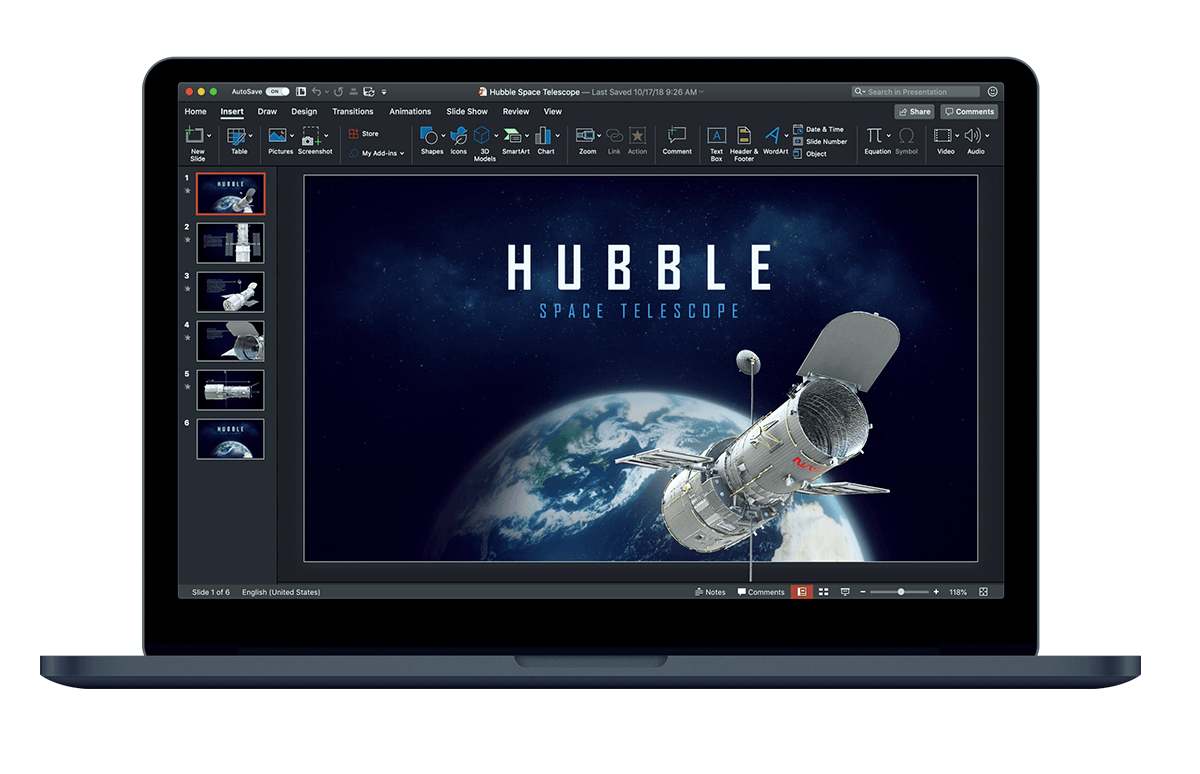
Task: Toggle Comments pane in status bar
Action: (761, 592)
